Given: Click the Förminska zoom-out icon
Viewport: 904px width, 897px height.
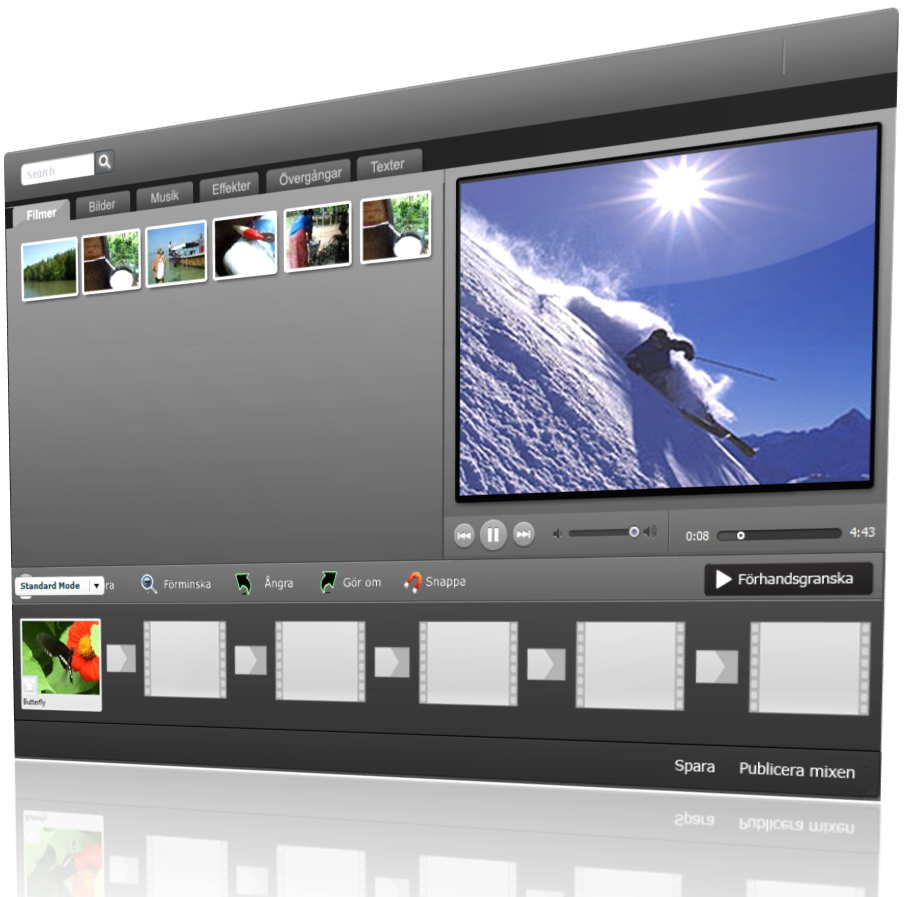Looking at the screenshot, I should (149, 584).
